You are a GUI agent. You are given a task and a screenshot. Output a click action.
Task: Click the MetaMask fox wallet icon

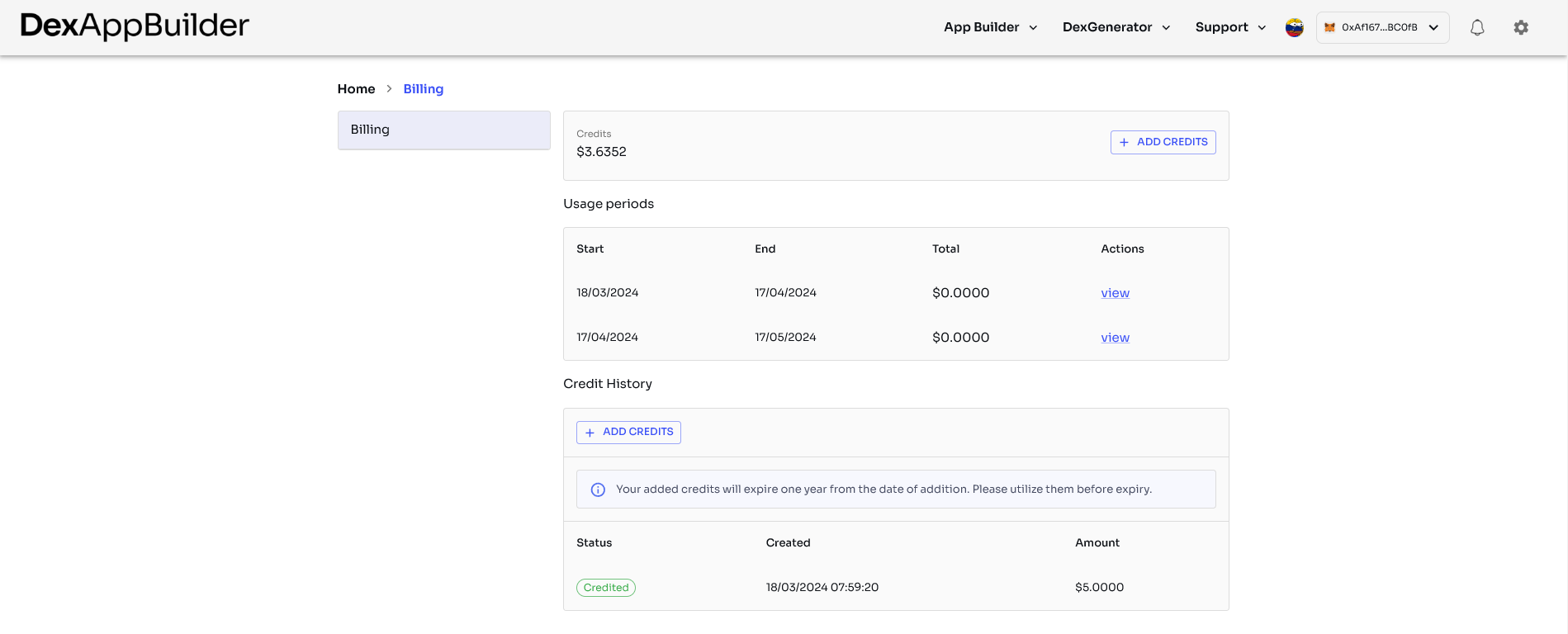pos(1329,27)
